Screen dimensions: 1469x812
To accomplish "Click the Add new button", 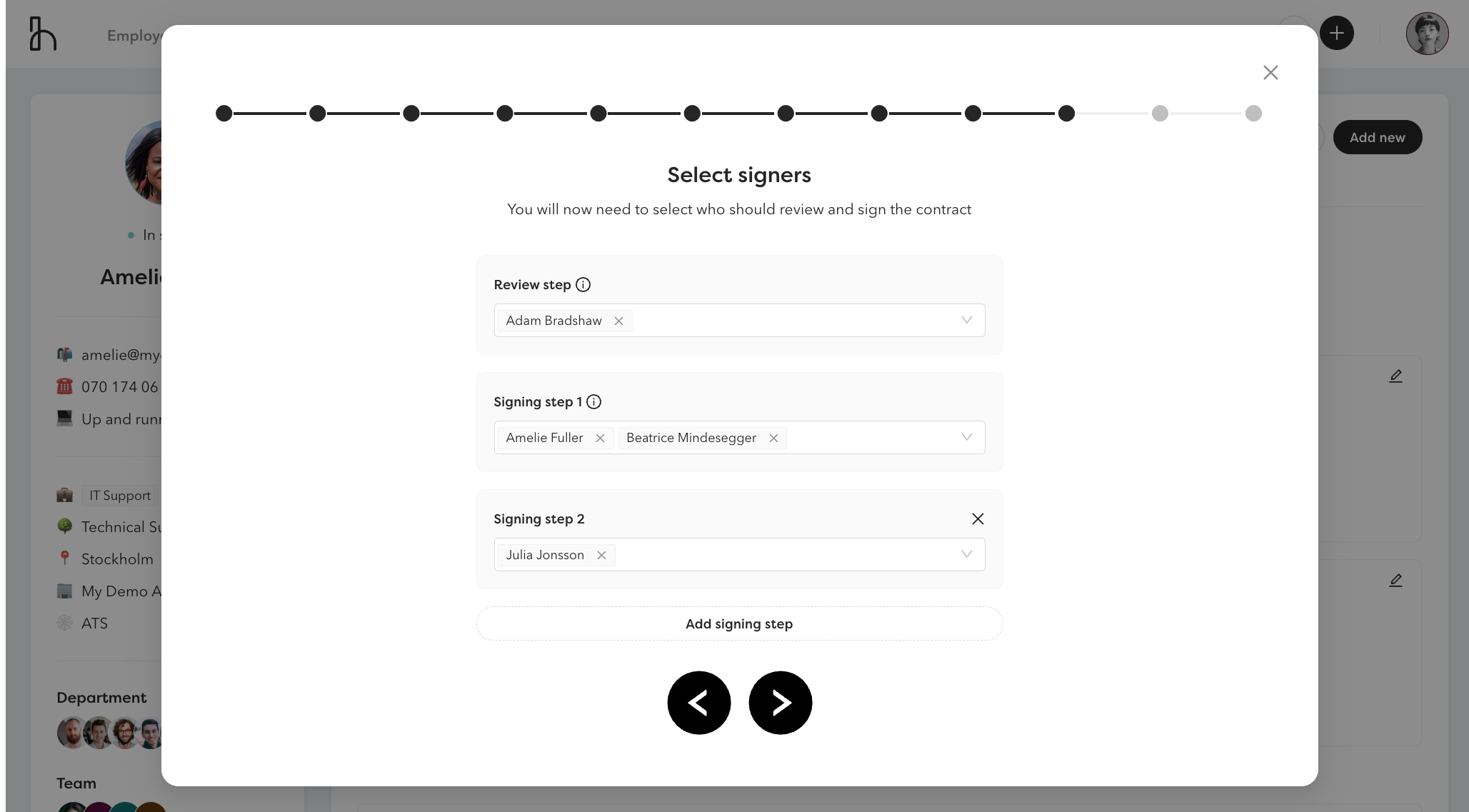I will tap(1377, 137).
